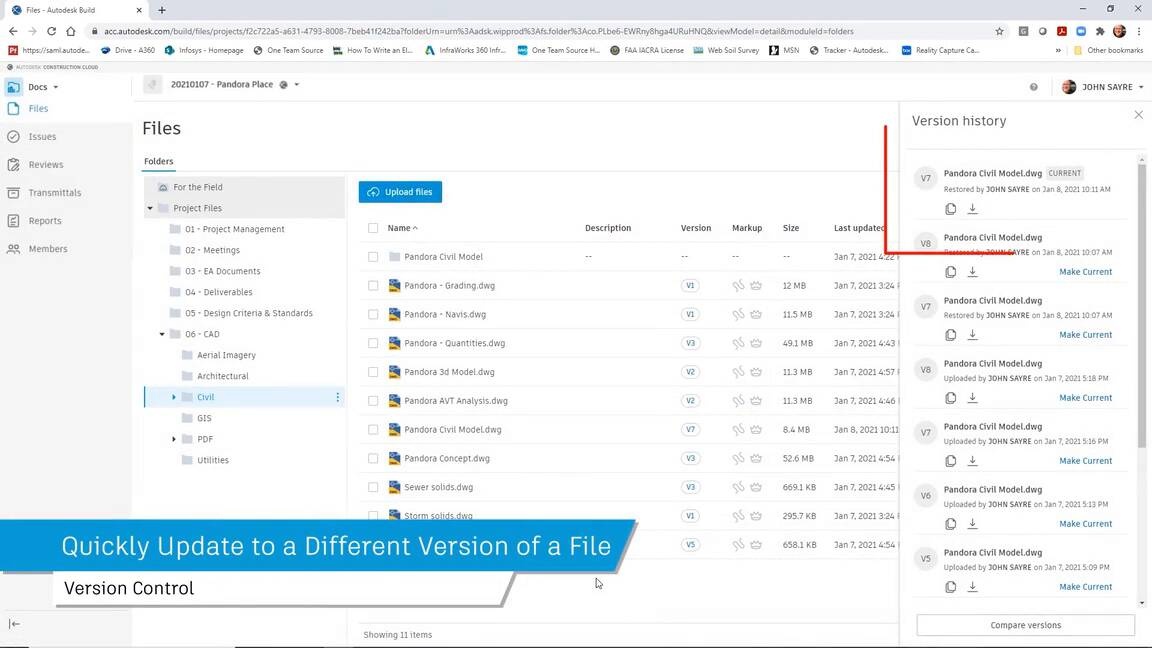Open project selector 20210107 - Pandora Place
The height and width of the screenshot is (648, 1152).
[235, 84]
